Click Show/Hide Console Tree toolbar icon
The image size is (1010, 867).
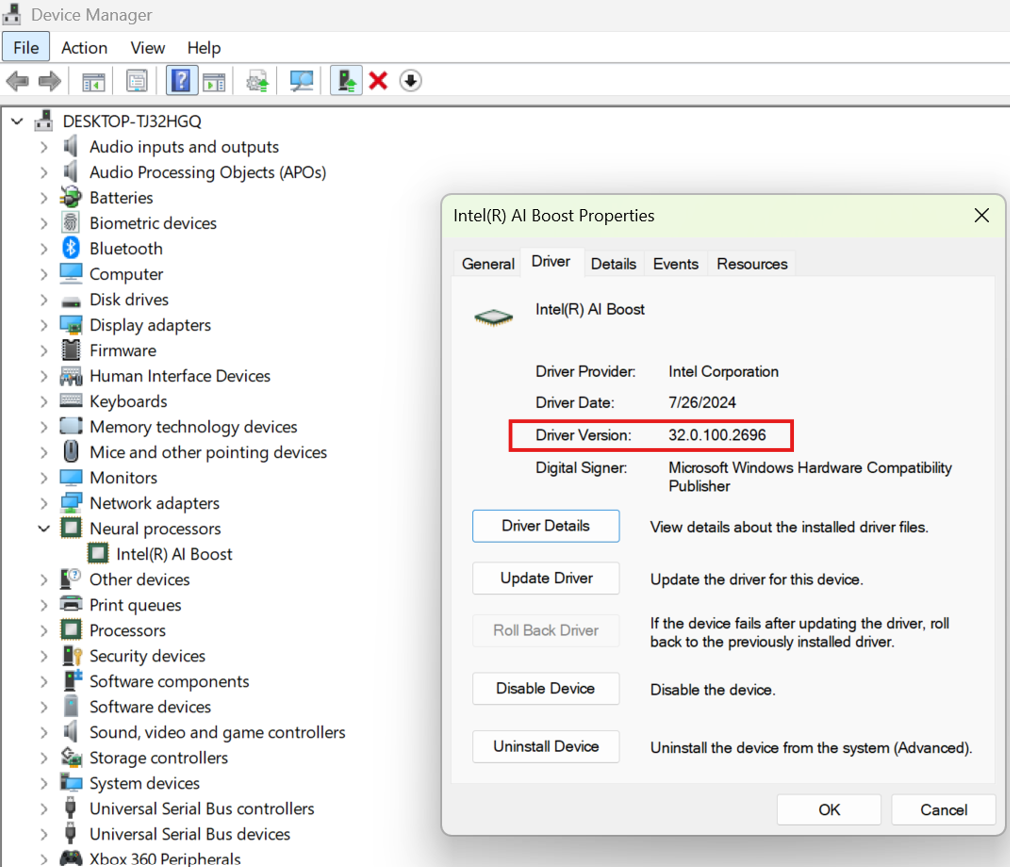tap(93, 81)
